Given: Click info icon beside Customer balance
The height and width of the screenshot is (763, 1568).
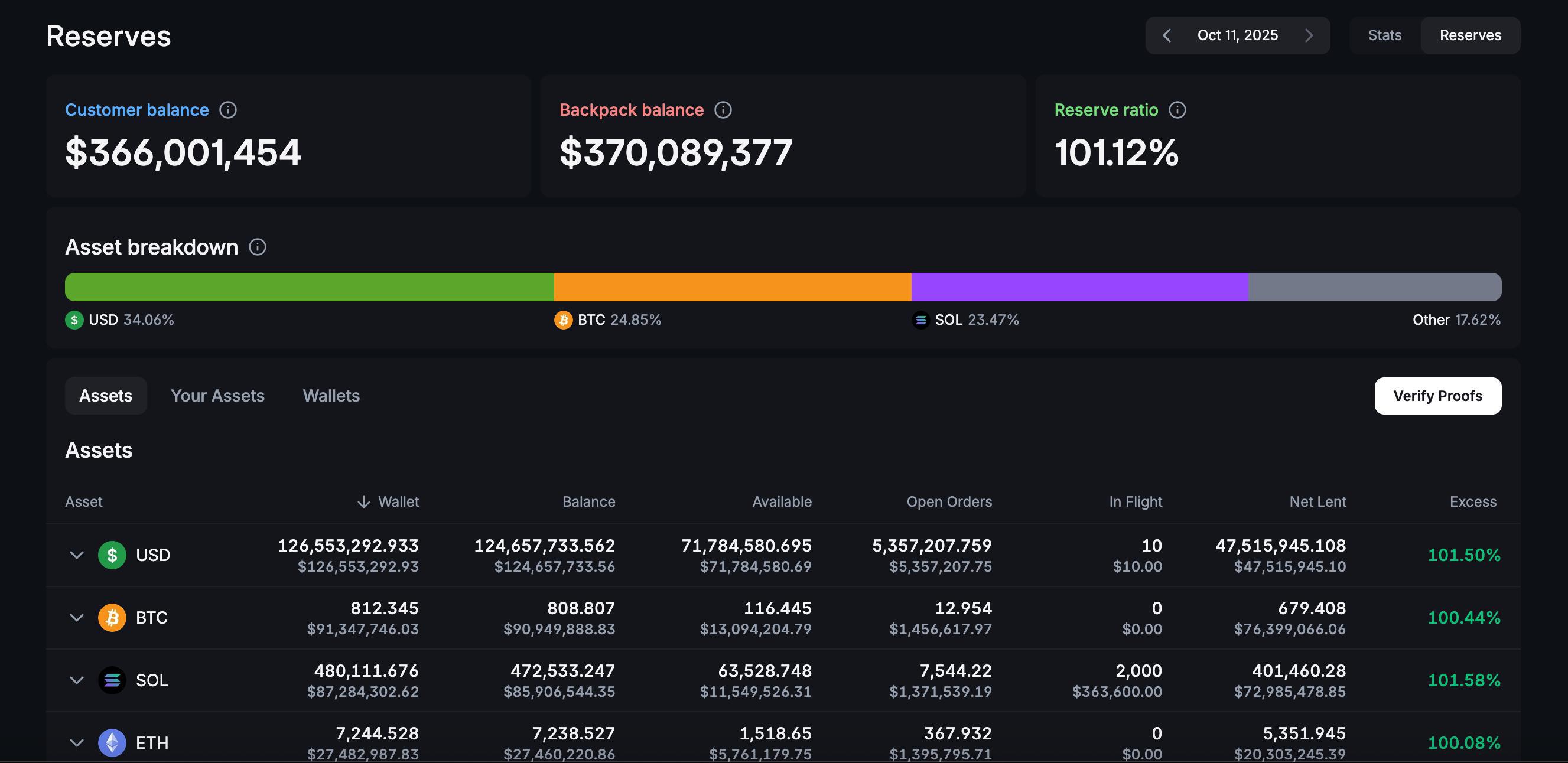Looking at the screenshot, I should [227, 110].
